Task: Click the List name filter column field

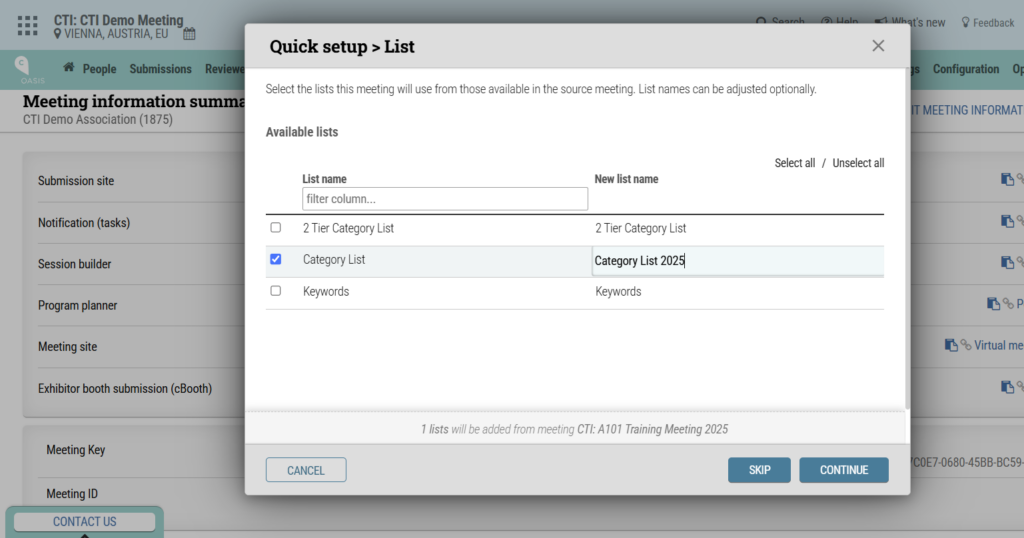Action: coord(445,199)
